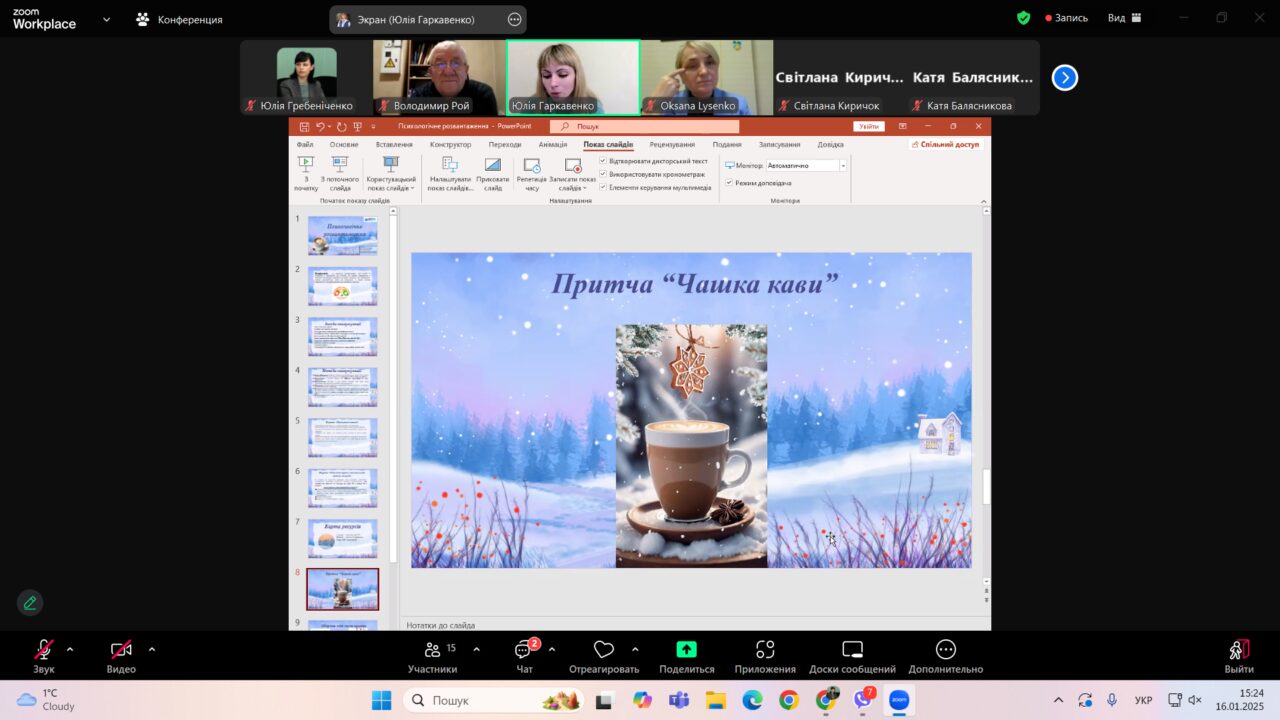Click the blue next-participants arrow
Viewport: 1280px width, 720px height.
1065,77
